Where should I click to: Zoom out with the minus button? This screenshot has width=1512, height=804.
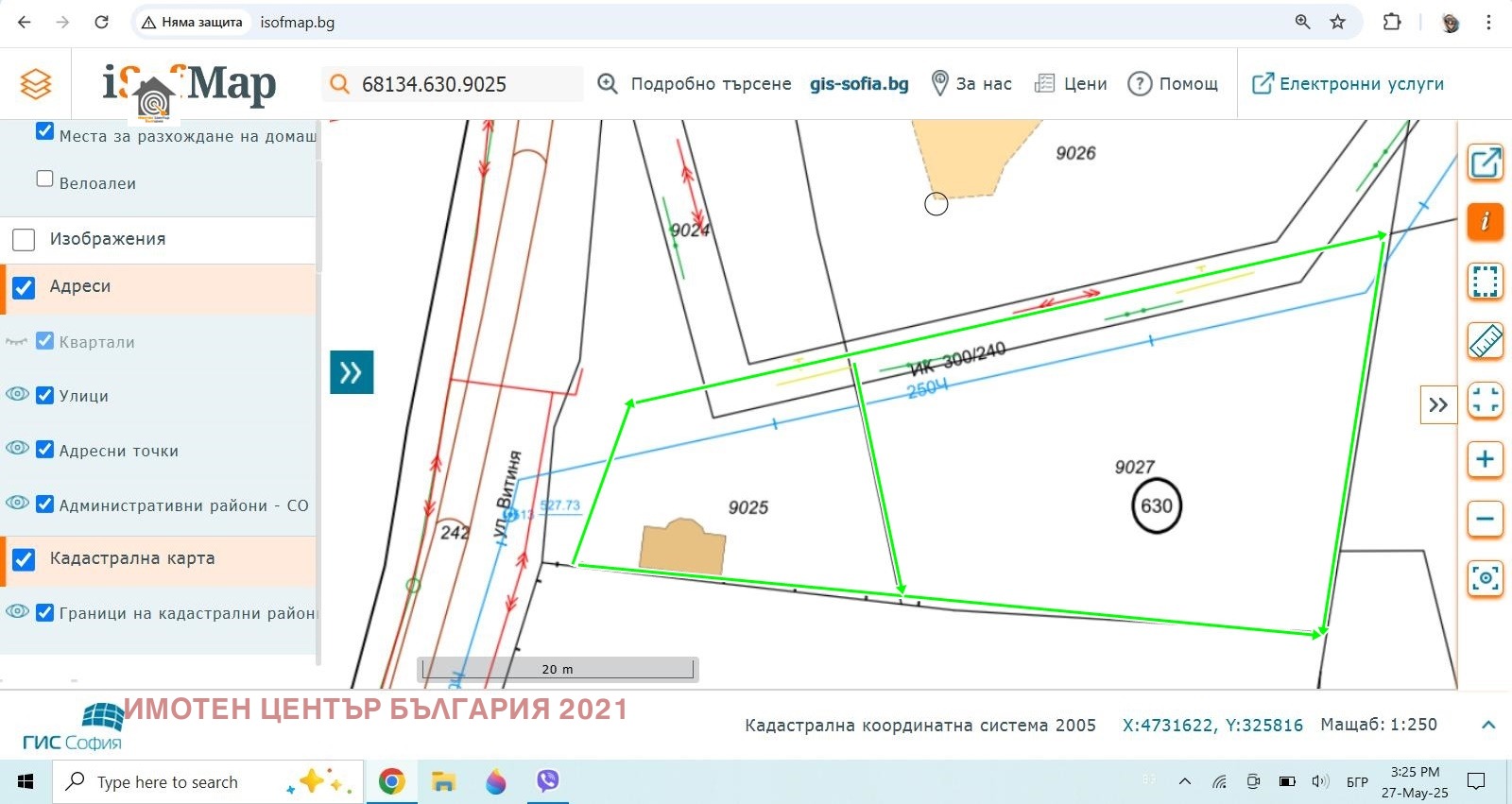point(1485,519)
